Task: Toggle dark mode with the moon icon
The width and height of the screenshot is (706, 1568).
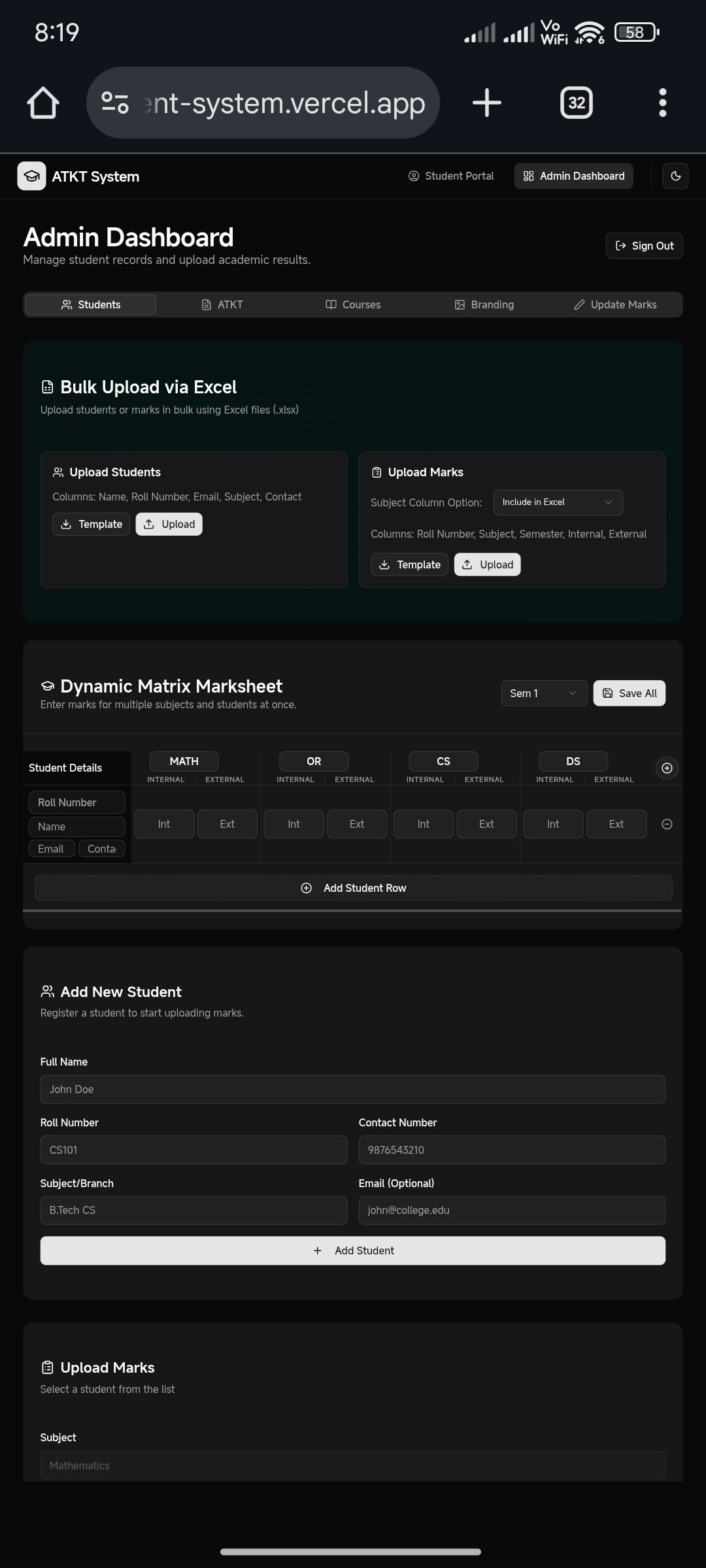Action: [675, 176]
